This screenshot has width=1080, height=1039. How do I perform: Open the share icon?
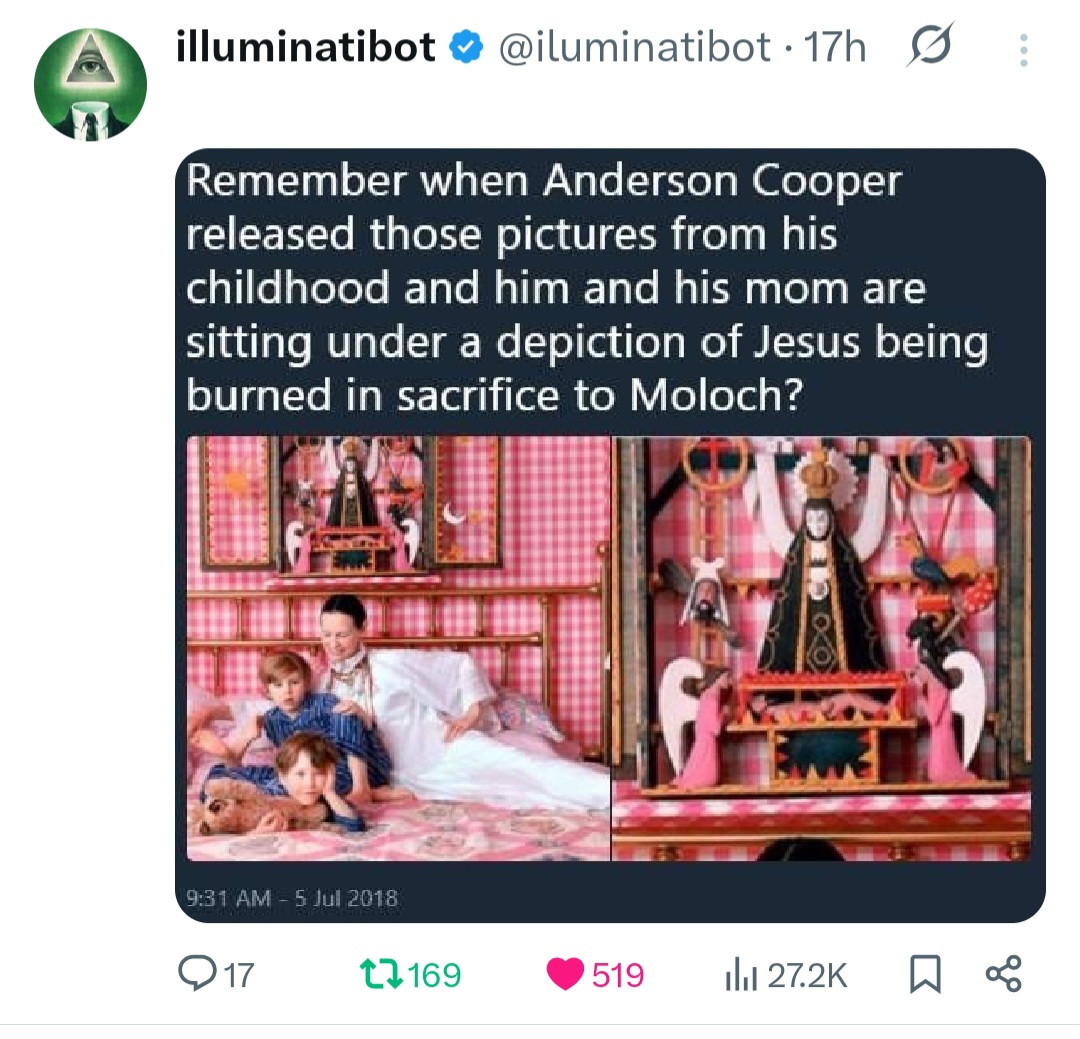pos(1003,974)
